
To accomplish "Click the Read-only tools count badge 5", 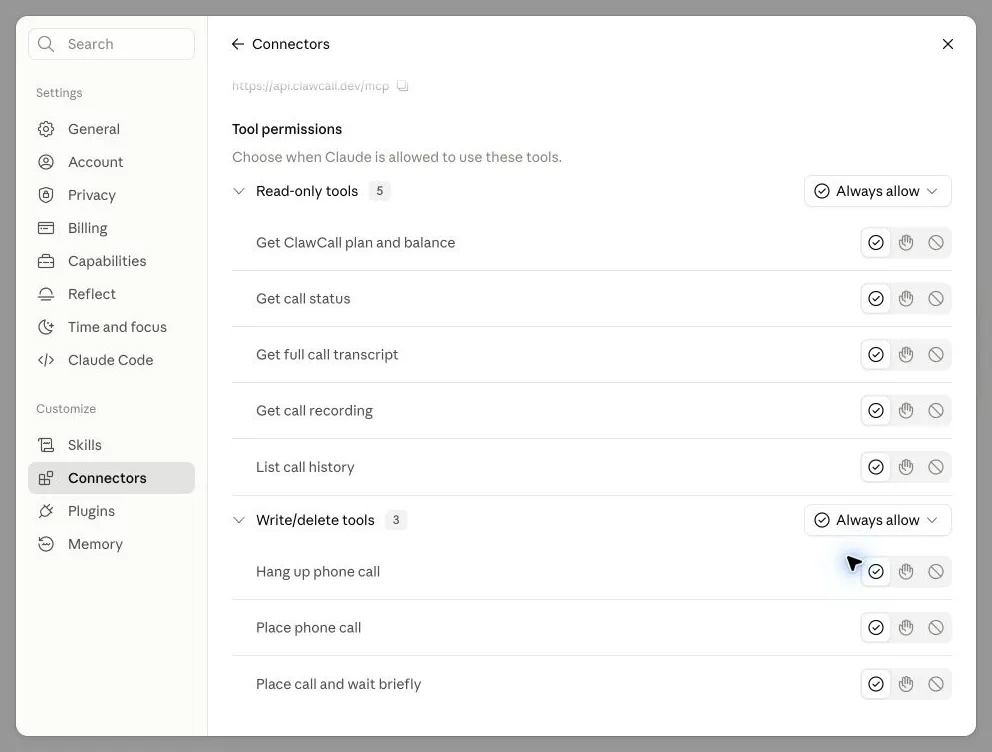I will (380, 191).
